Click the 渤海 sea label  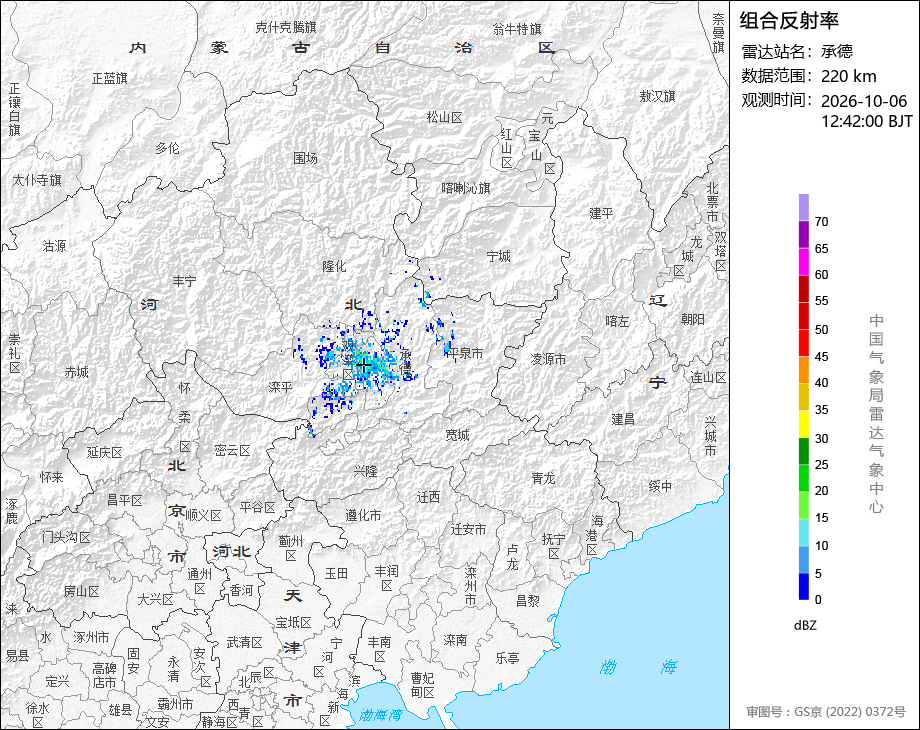point(638,667)
